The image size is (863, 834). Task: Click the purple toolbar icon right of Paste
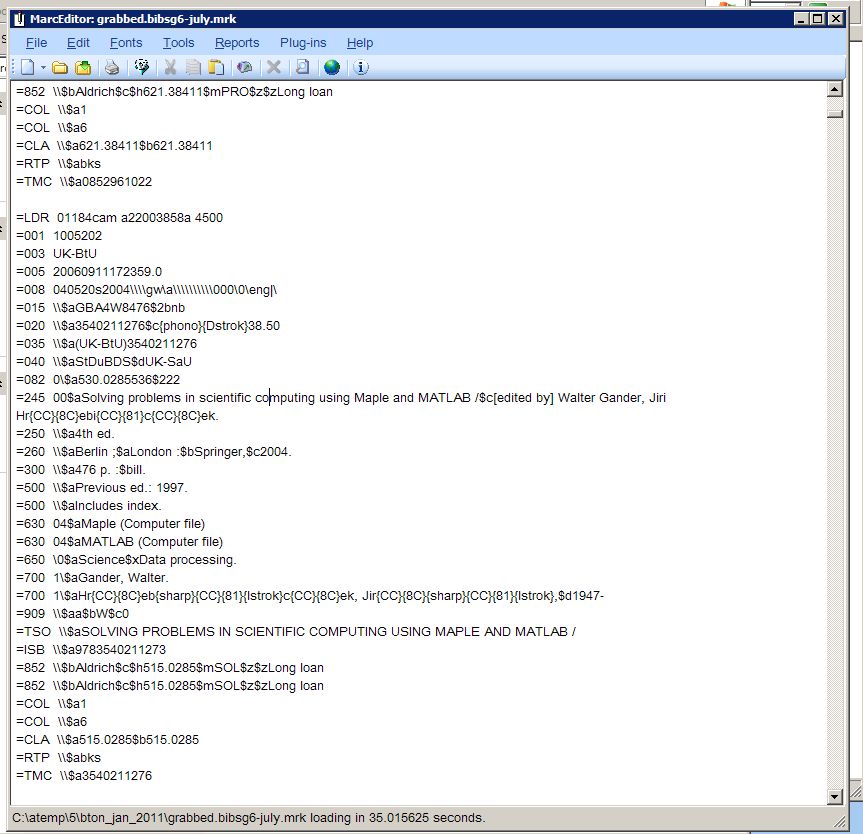pos(244,68)
